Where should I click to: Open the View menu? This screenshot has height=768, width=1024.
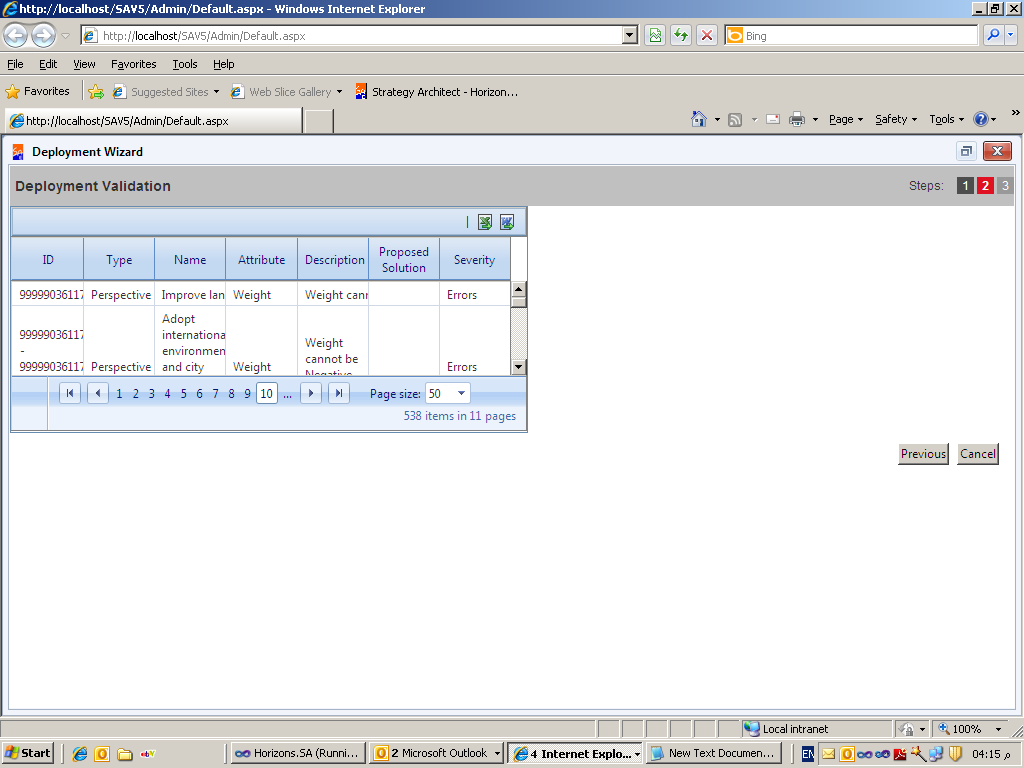pos(84,64)
